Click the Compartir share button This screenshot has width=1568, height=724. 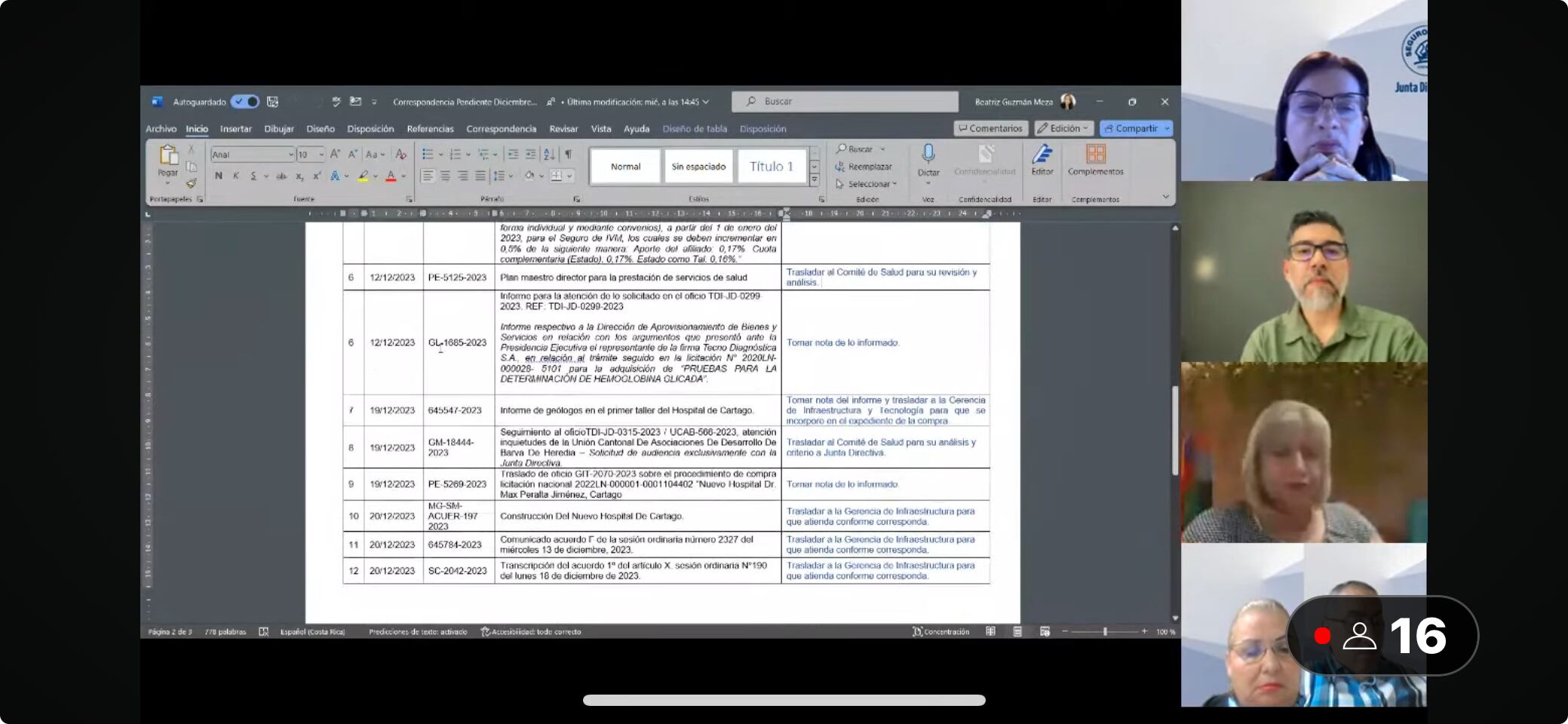[x=1131, y=129]
